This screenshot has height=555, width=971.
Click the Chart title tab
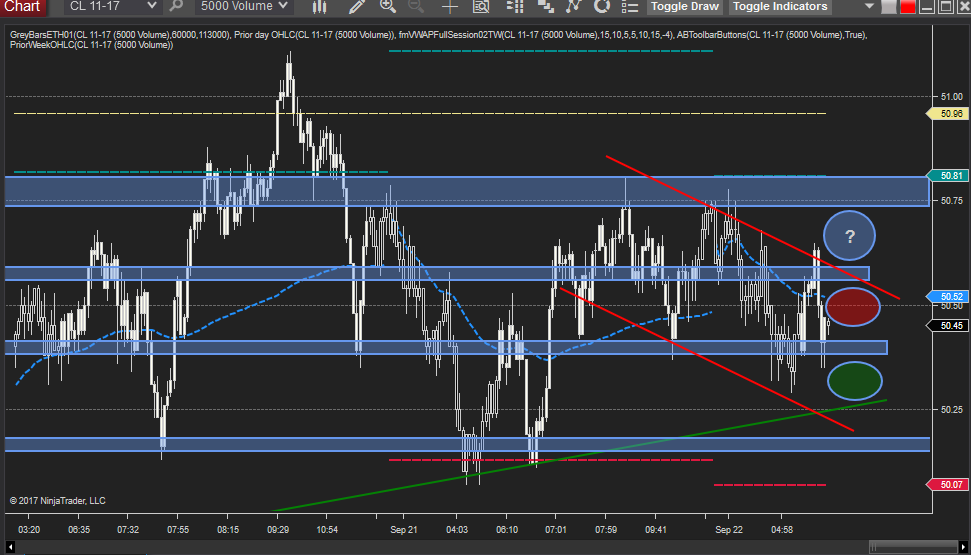pyautogui.click(x=23, y=7)
